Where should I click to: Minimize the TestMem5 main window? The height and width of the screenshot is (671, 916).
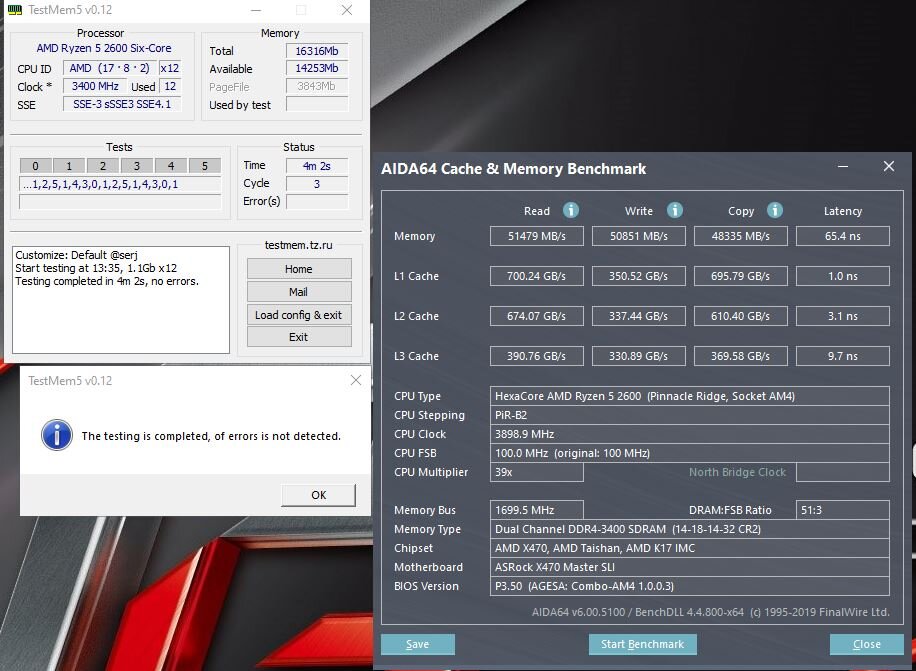256,10
